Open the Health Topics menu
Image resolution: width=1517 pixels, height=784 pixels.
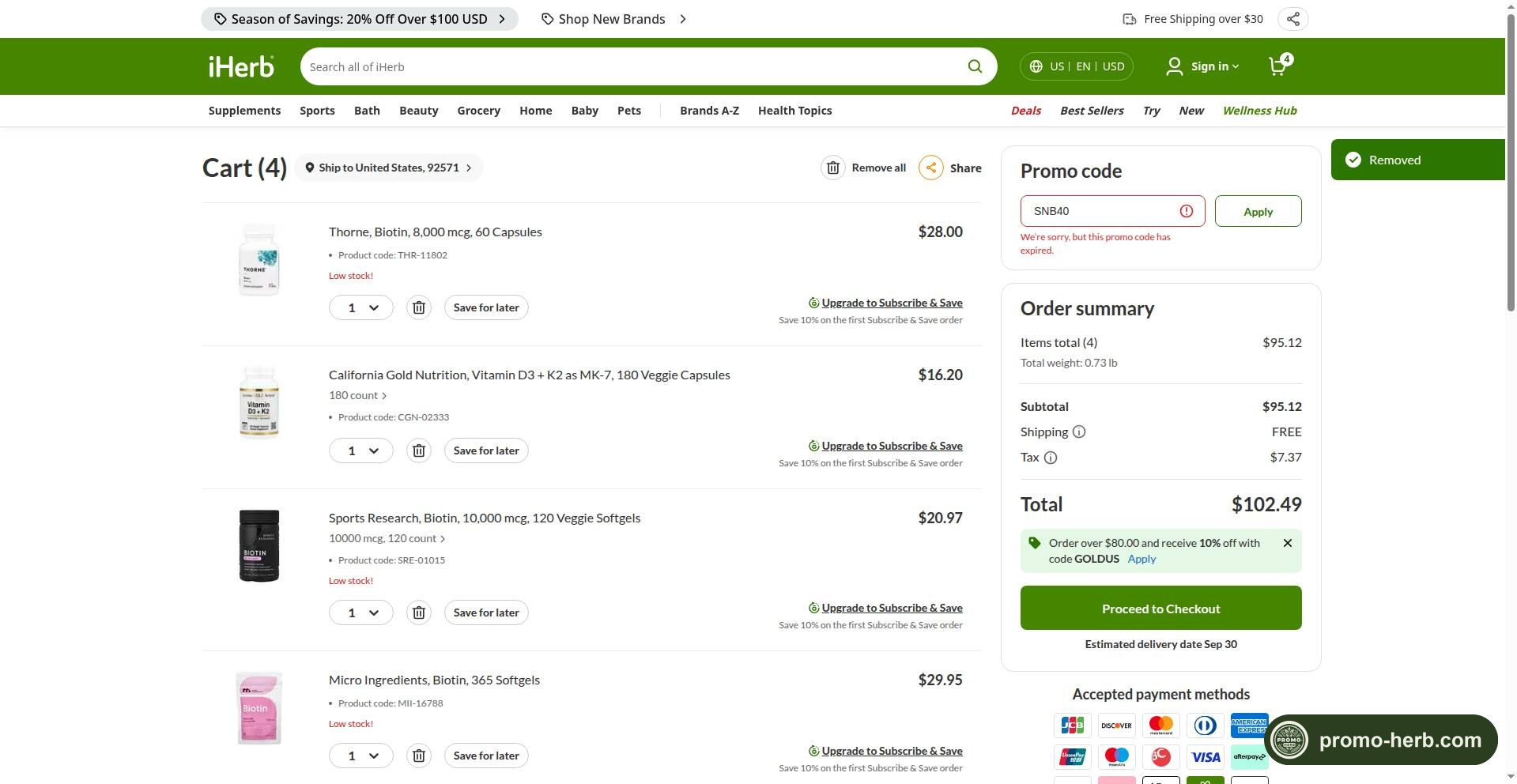(x=794, y=111)
